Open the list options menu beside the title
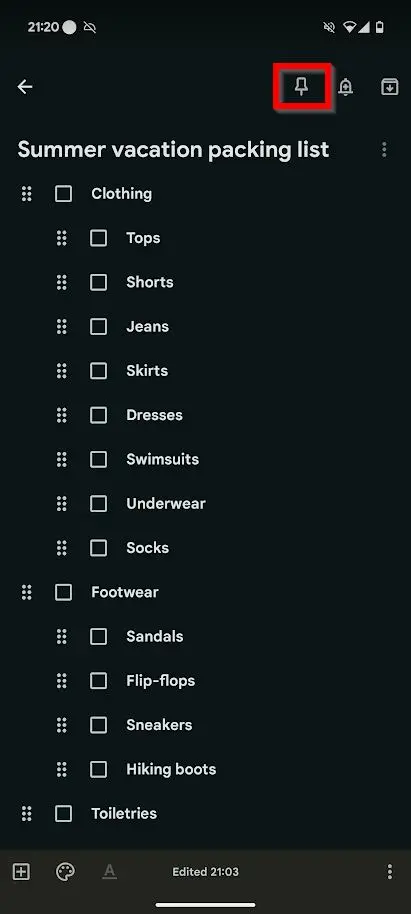 (384, 150)
